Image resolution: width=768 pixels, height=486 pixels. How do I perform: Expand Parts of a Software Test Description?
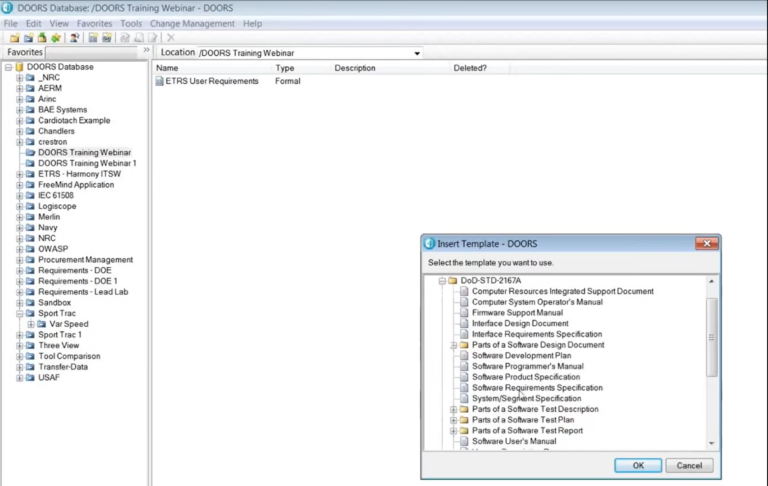pos(453,409)
